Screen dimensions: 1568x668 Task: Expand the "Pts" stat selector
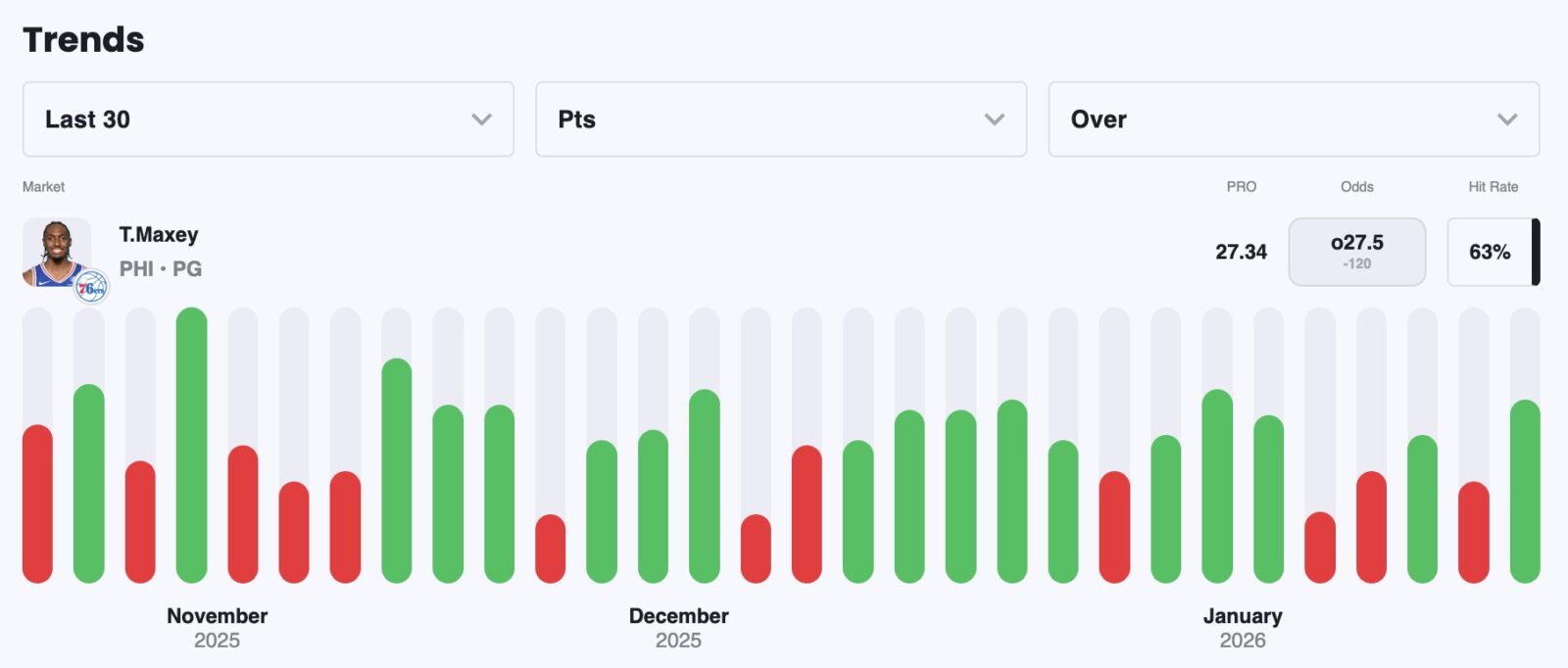tap(780, 119)
